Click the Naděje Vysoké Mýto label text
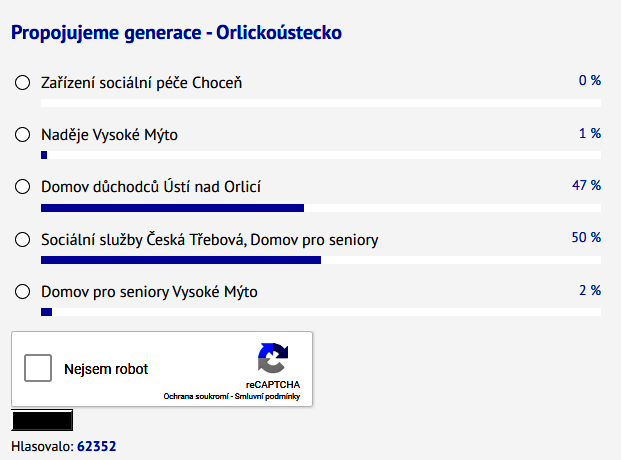 tap(109, 135)
